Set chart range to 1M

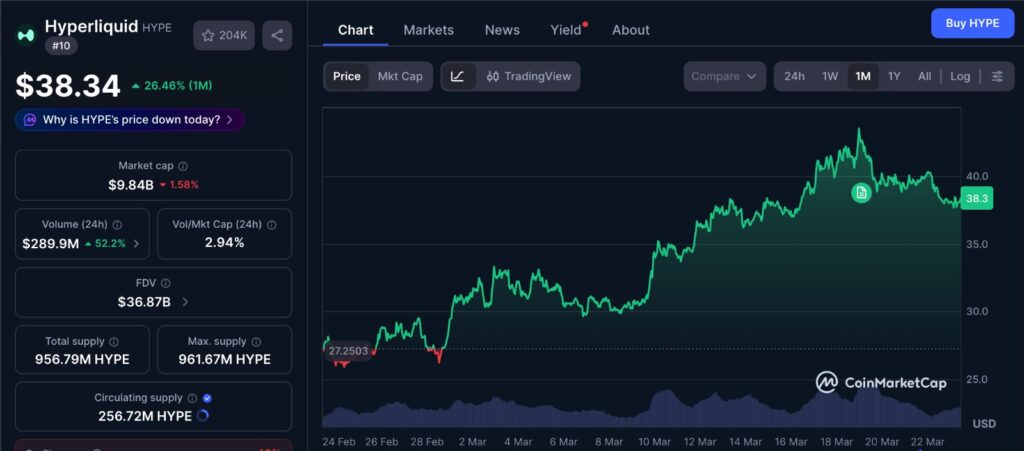pos(863,76)
